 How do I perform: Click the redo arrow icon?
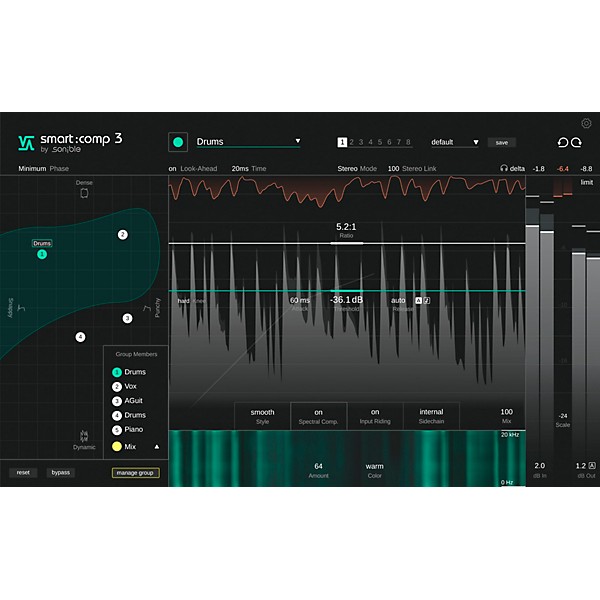point(576,142)
